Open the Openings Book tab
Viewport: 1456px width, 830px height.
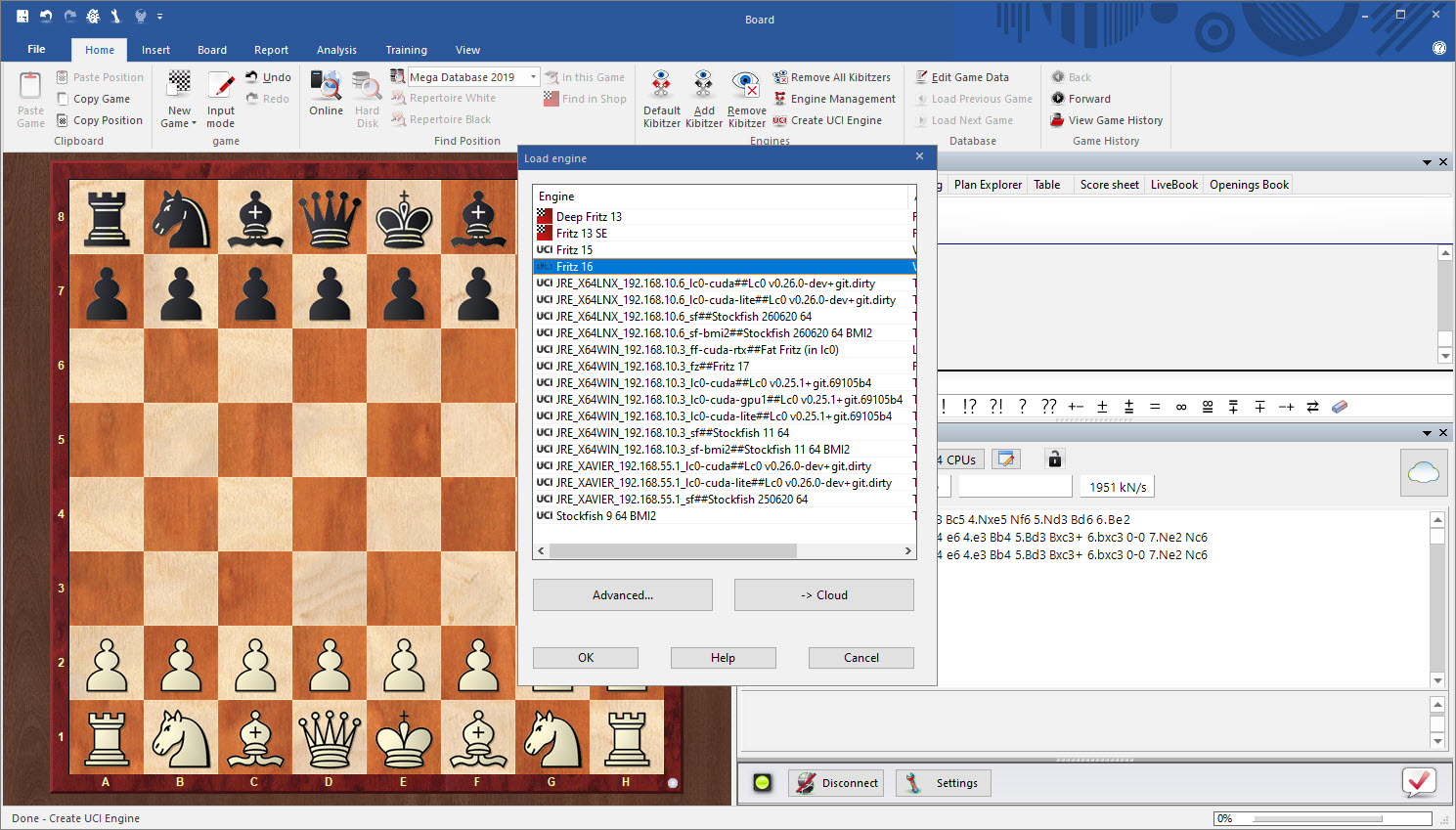[1249, 184]
